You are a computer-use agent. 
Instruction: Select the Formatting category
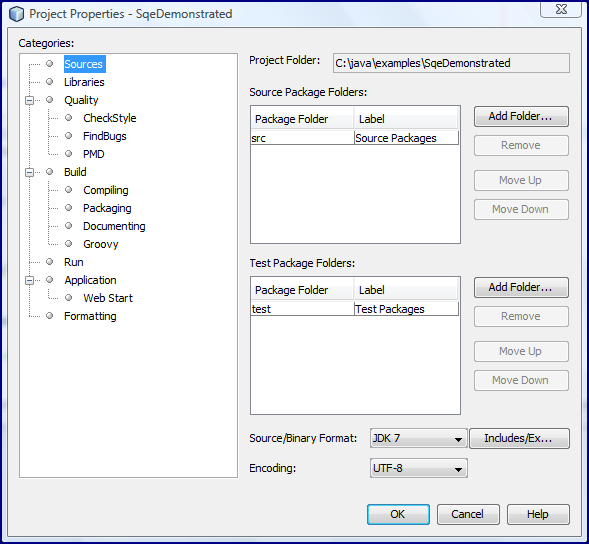(x=90, y=316)
